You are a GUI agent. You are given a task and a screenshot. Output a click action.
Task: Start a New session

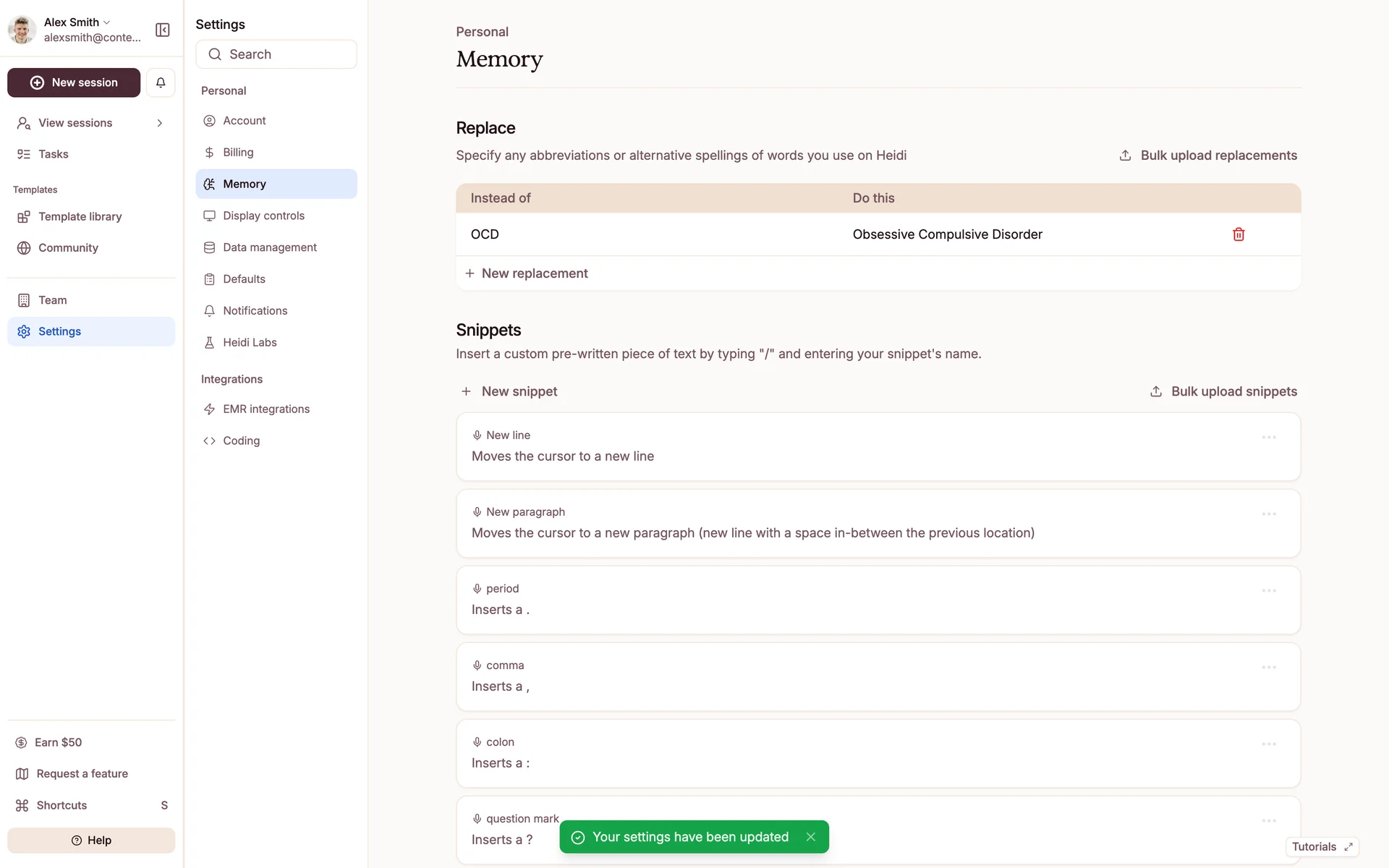click(74, 82)
